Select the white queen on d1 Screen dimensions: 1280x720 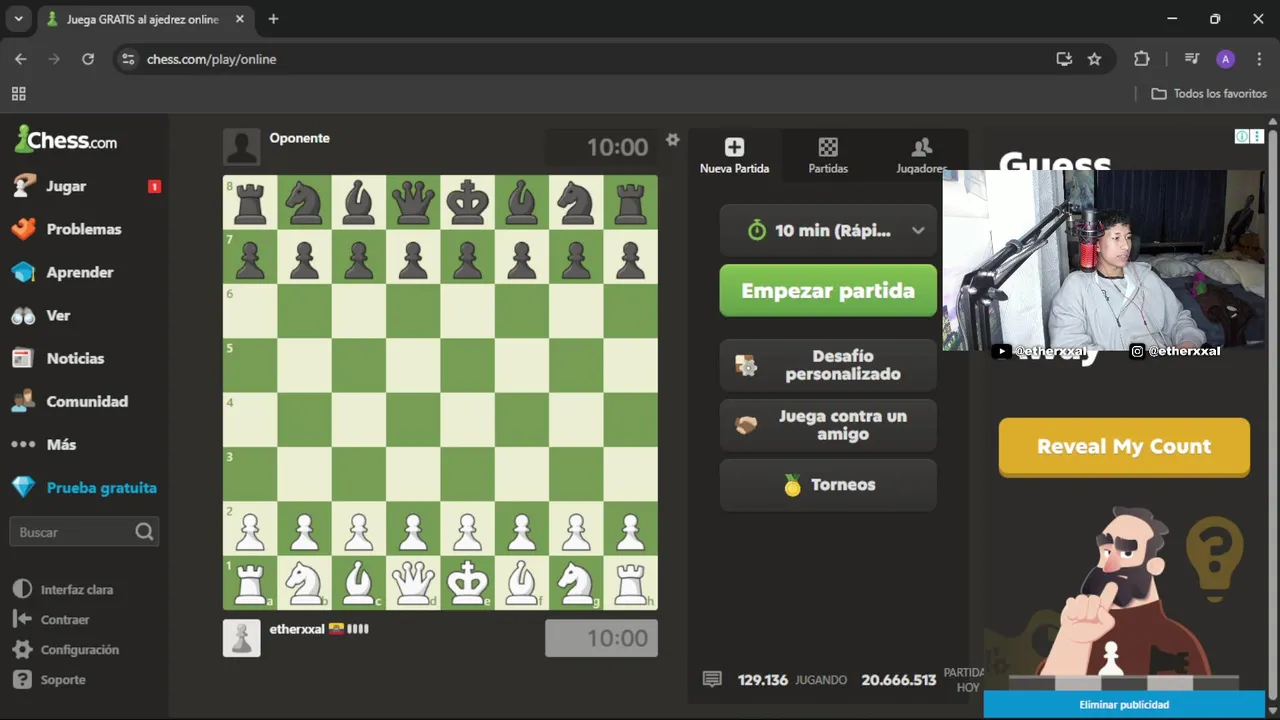[x=413, y=583]
